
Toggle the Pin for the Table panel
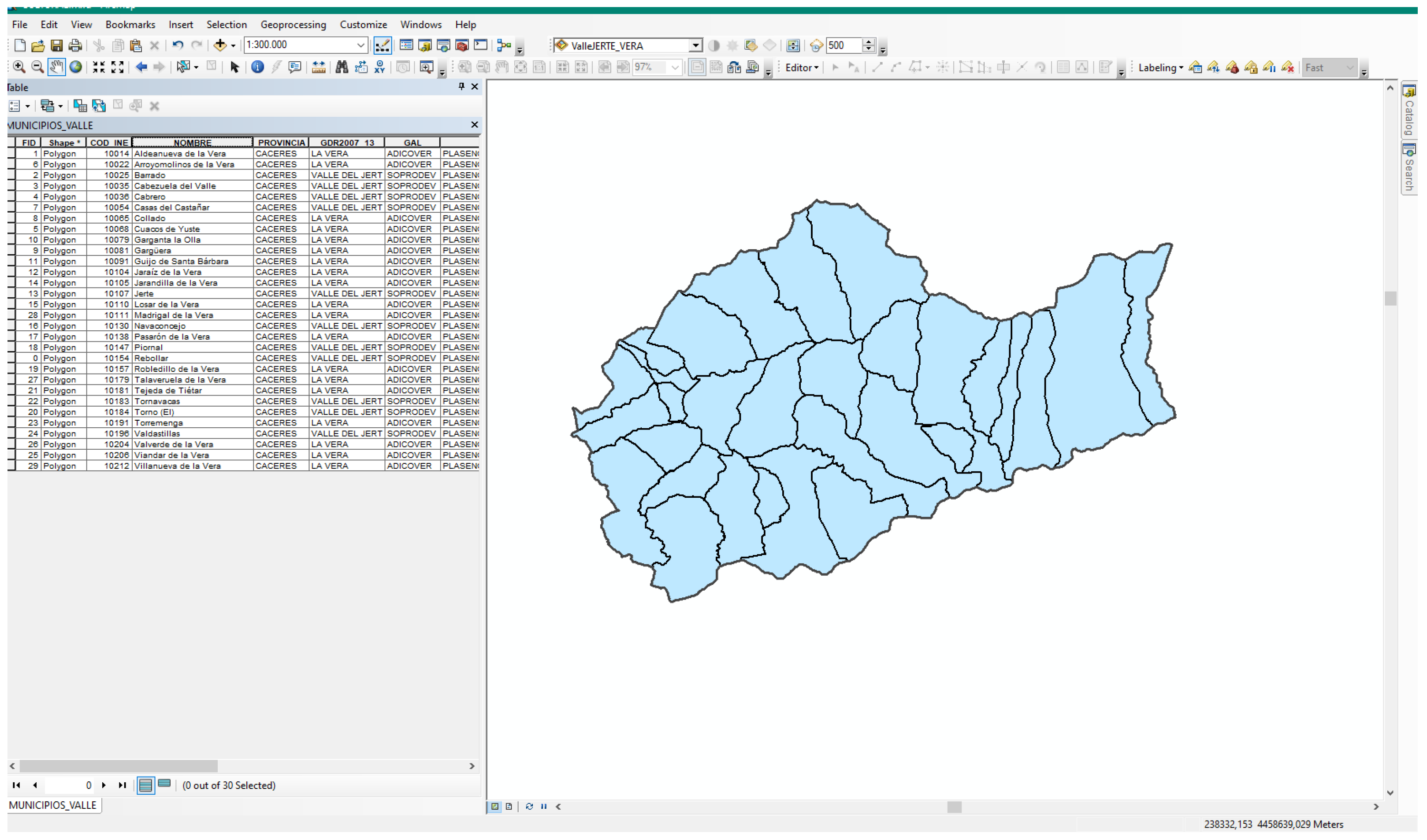(462, 87)
